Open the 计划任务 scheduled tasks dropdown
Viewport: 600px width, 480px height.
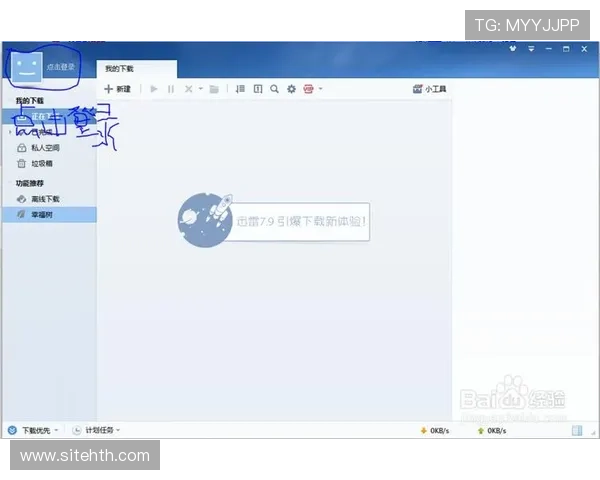[96, 431]
